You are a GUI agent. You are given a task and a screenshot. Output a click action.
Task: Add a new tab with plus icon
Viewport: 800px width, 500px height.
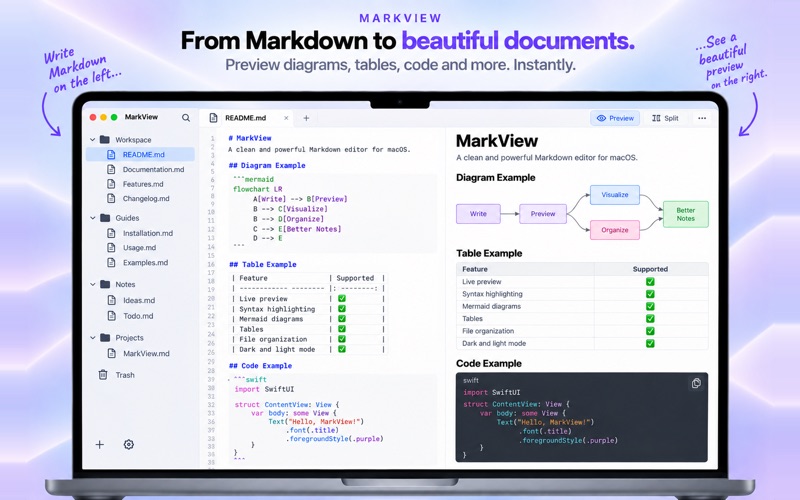[x=306, y=118]
